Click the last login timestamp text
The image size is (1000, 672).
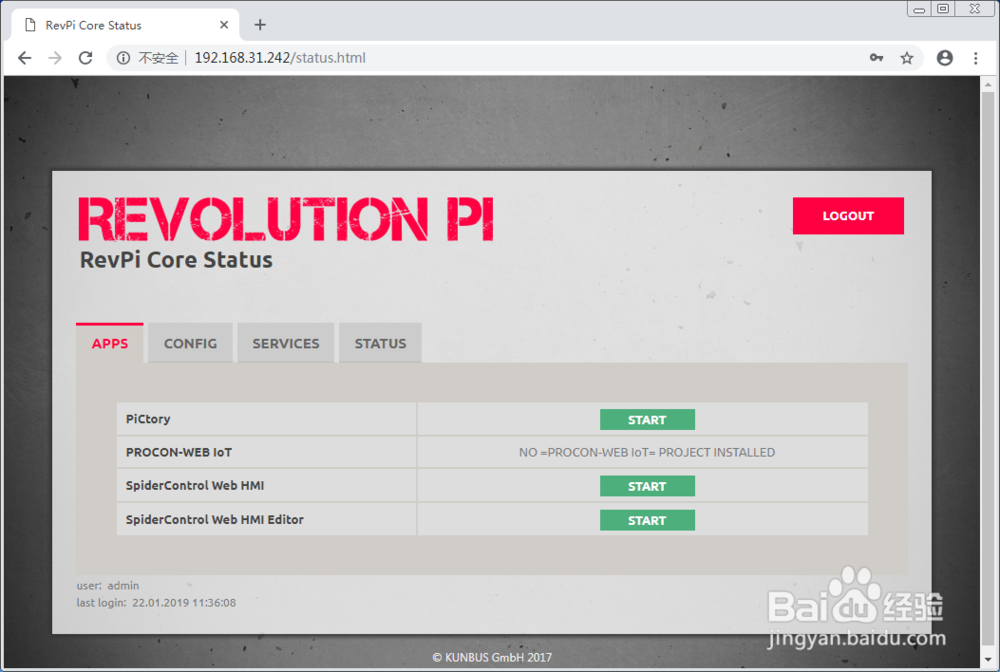(x=156, y=603)
